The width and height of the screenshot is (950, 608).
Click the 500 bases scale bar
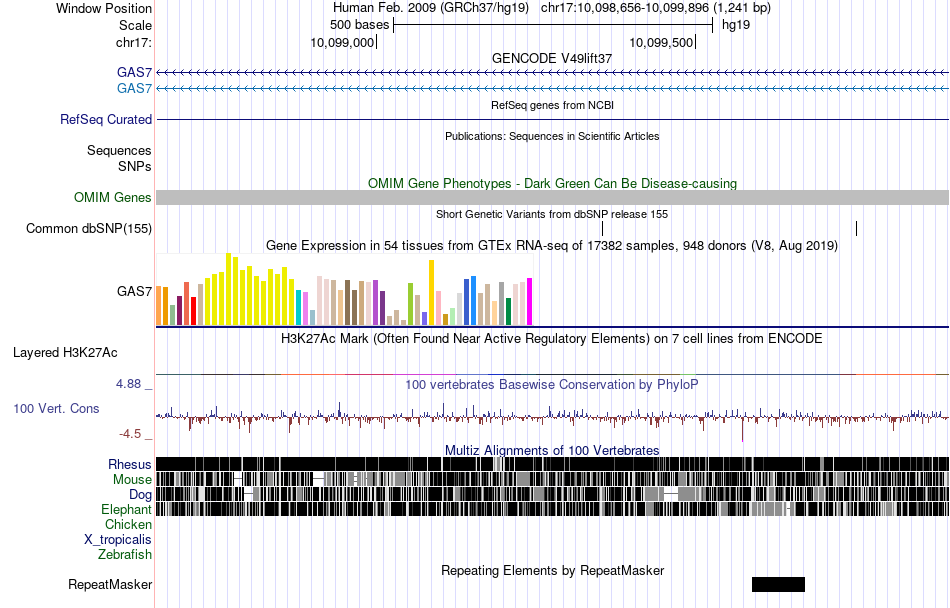(553, 25)
